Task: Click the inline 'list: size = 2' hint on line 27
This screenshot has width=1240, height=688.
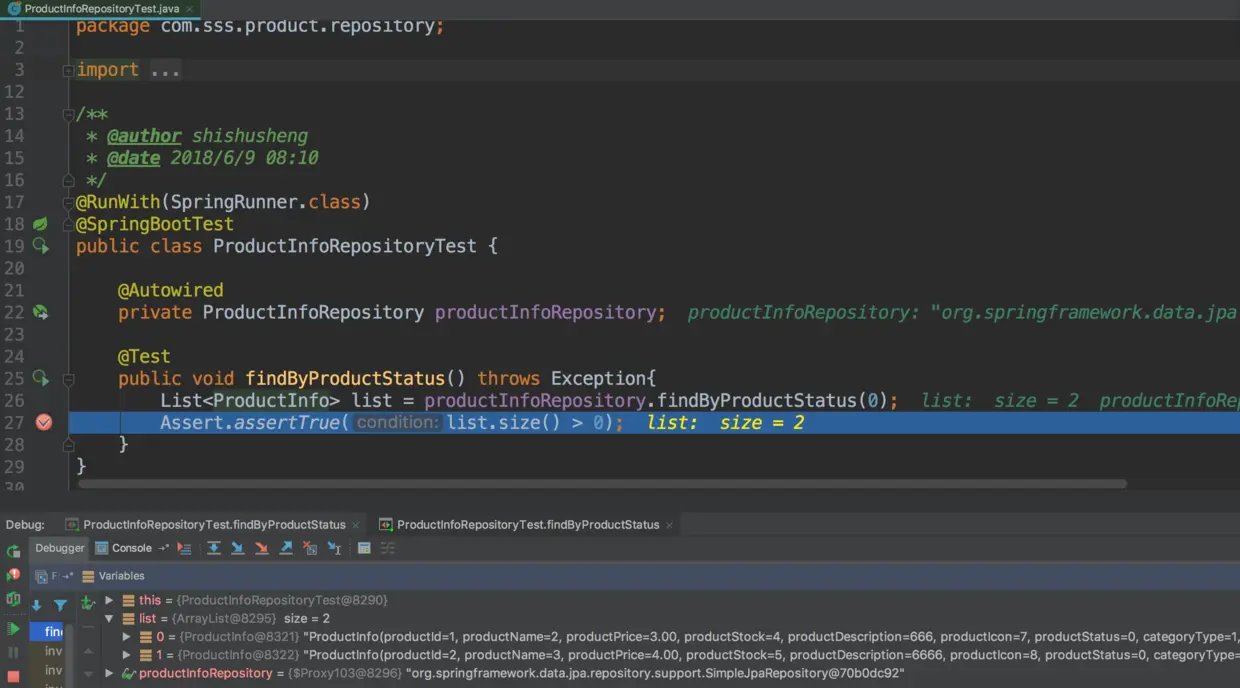Action: pyautogui.click(x=725, y=422)
